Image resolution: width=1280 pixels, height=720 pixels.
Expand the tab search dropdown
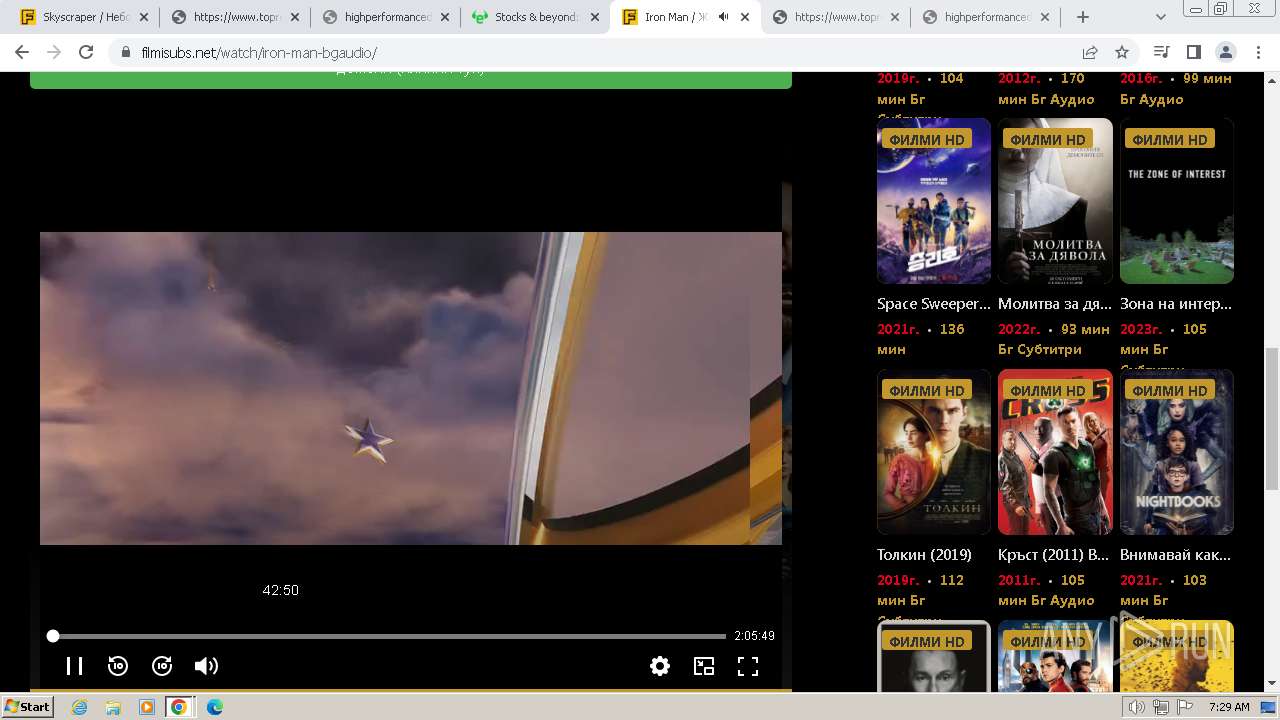point(1161,17)
